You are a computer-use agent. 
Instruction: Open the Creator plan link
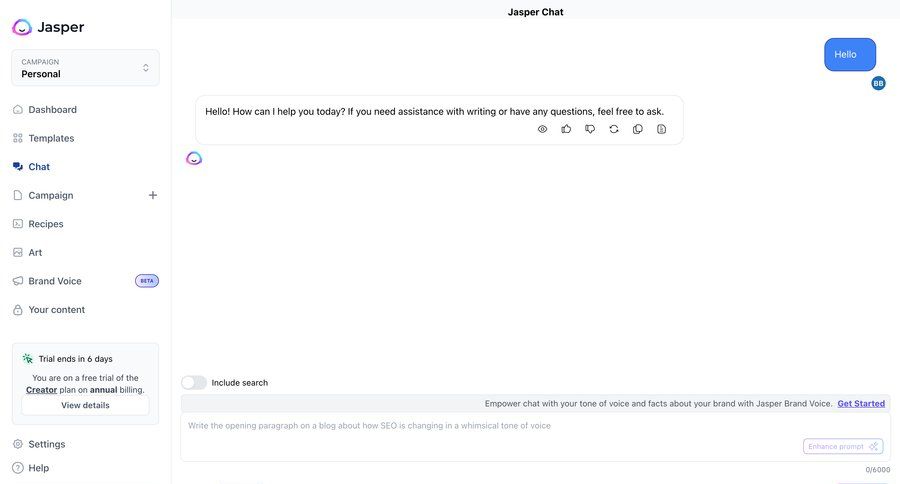click(x=41, y=390)
